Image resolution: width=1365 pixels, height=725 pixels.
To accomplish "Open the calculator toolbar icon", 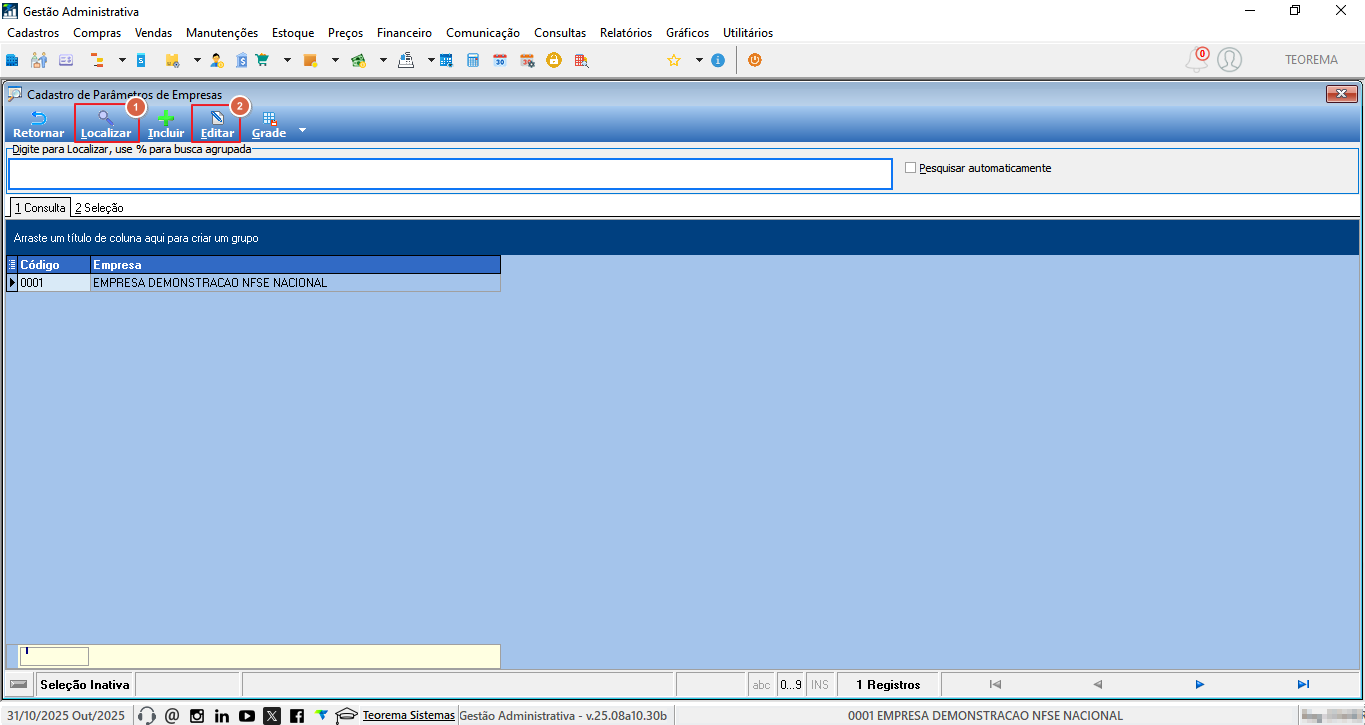I will pyautogui.click(x=473, y=60).
